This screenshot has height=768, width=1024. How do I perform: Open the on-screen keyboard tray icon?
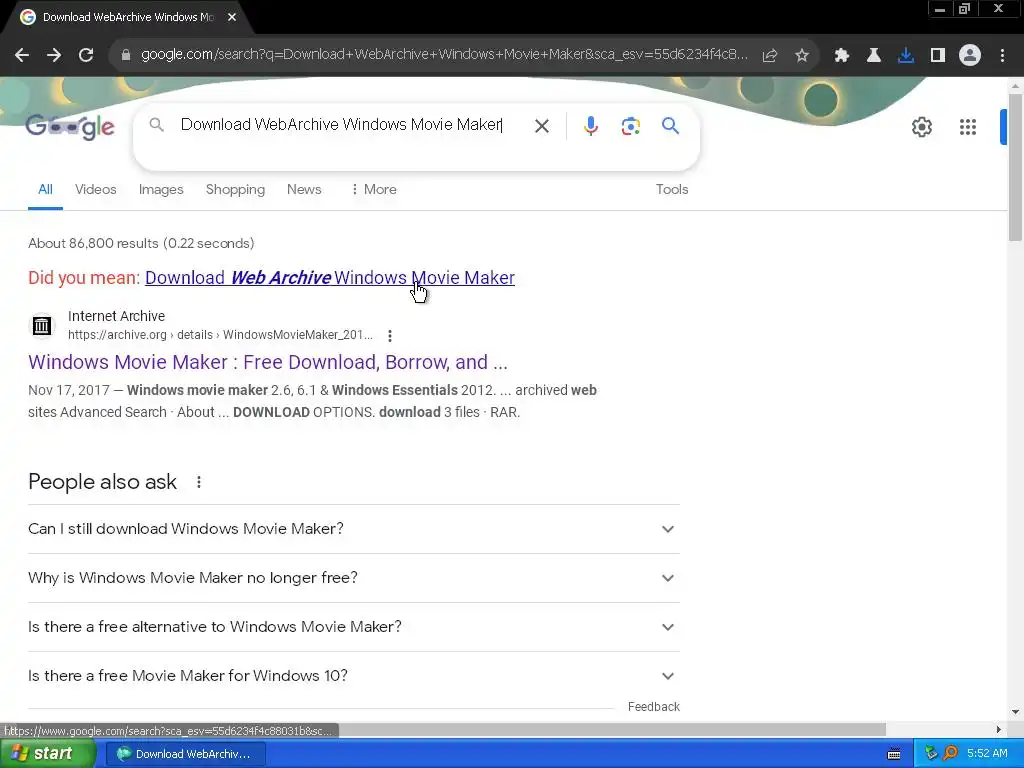[x=894, y=754]
